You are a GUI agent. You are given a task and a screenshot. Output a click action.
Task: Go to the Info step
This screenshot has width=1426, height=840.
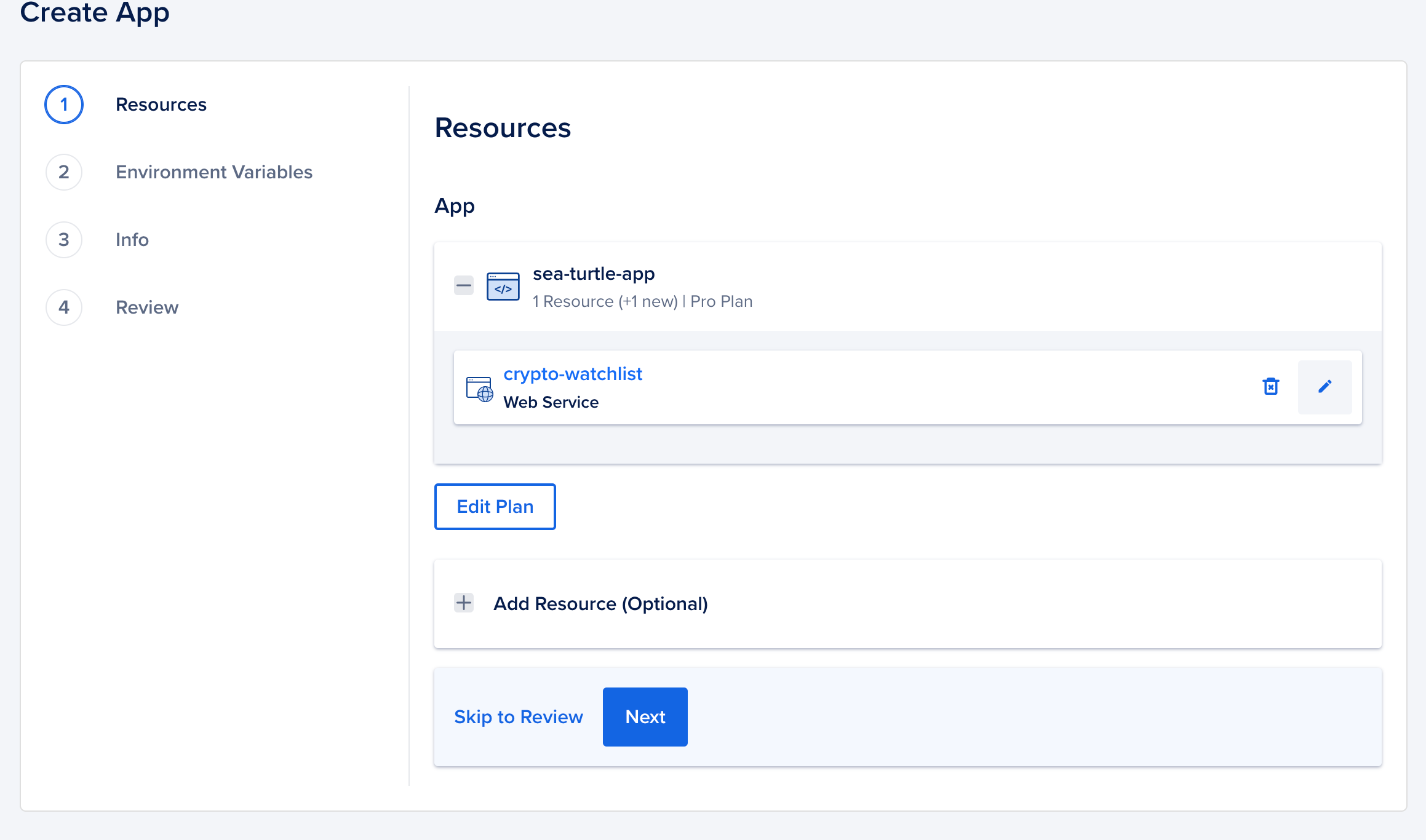132,240
